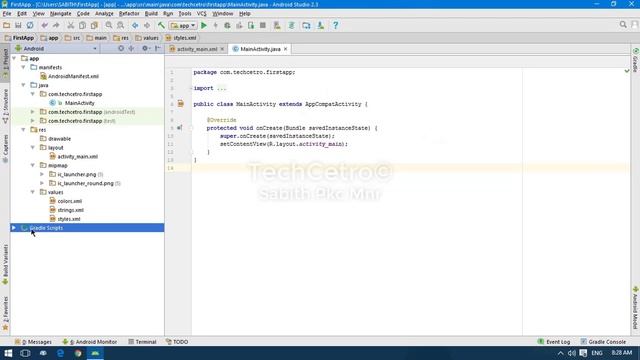Screen dimensions: 640x360
Task: Click the green Run app button
Action: pyautogui.click(x=204, y=25)
